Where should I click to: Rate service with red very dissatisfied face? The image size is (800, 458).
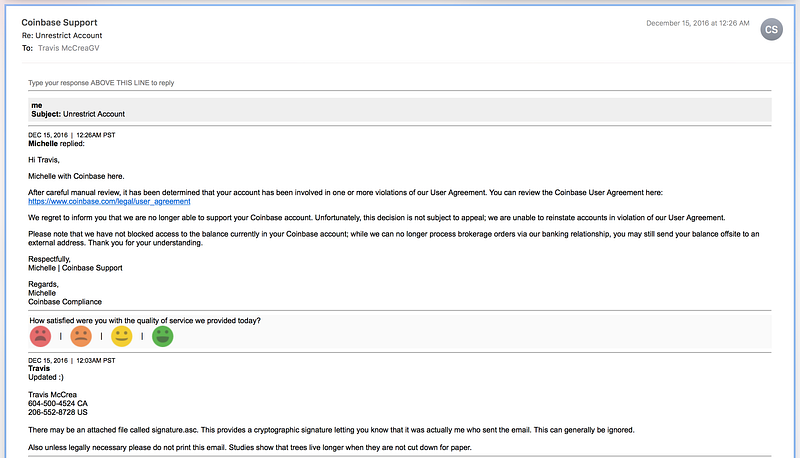[x=40, y=337]
